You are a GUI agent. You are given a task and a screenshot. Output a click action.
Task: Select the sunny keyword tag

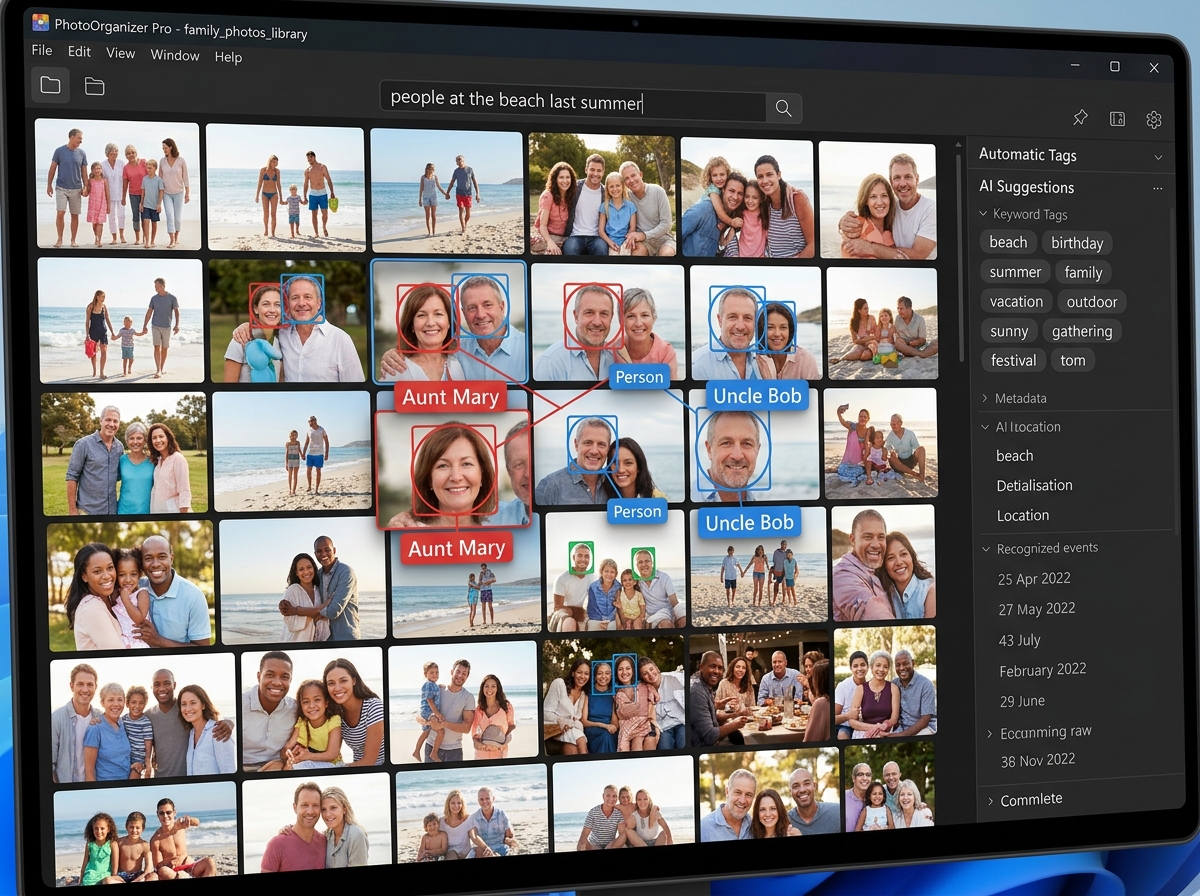tap(1009, 331)
